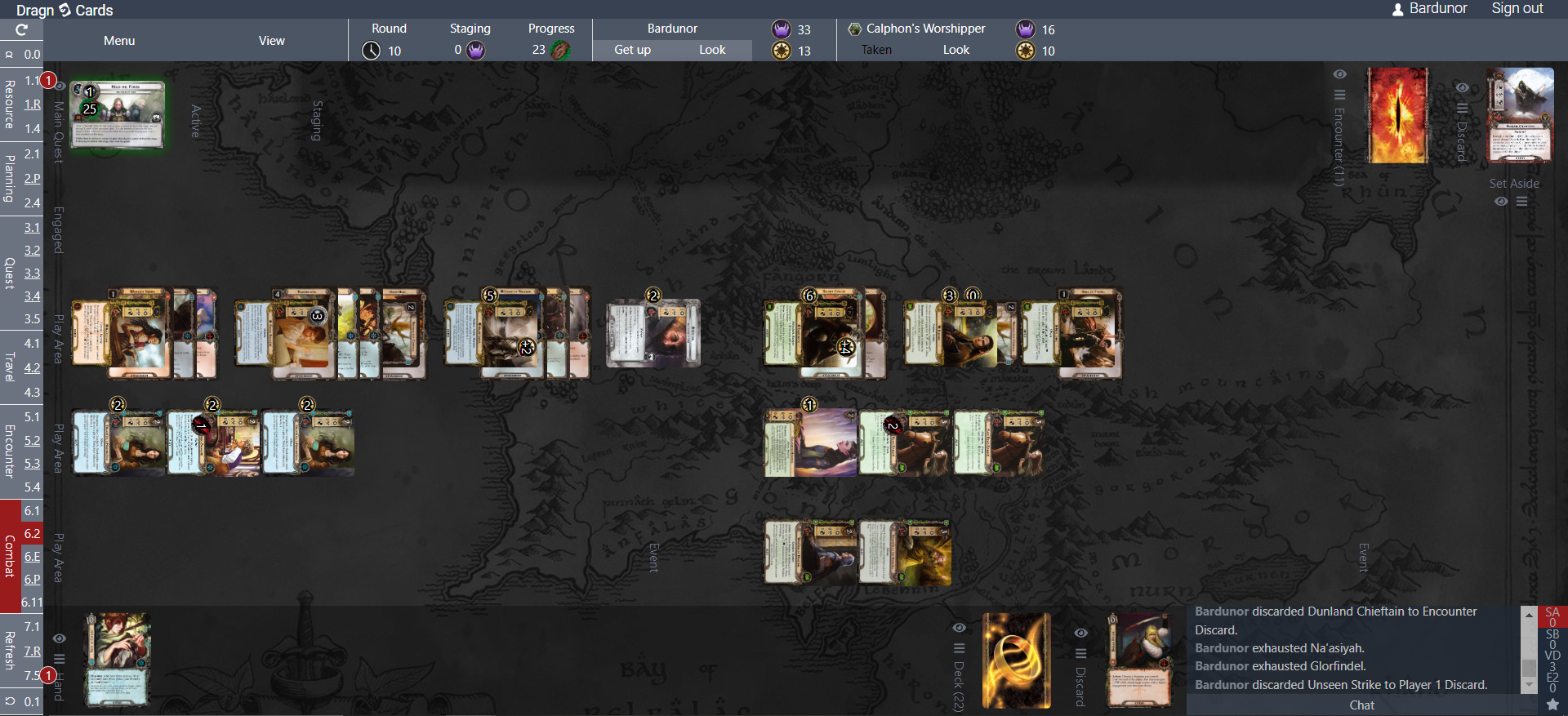Select the Resource phase tab
1568x716 pixels.
point(10,104)
